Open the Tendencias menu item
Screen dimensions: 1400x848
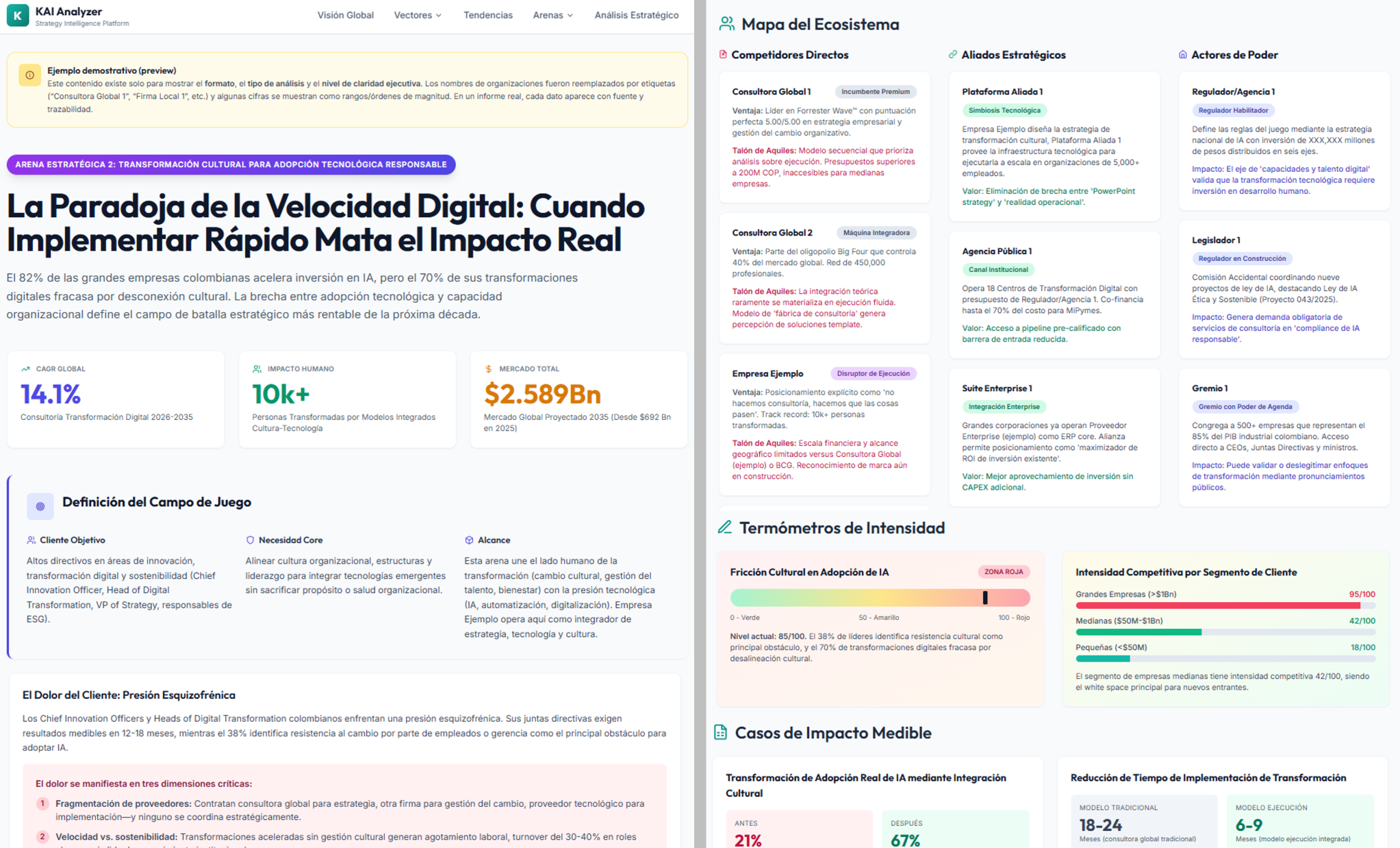click(487, 15)
